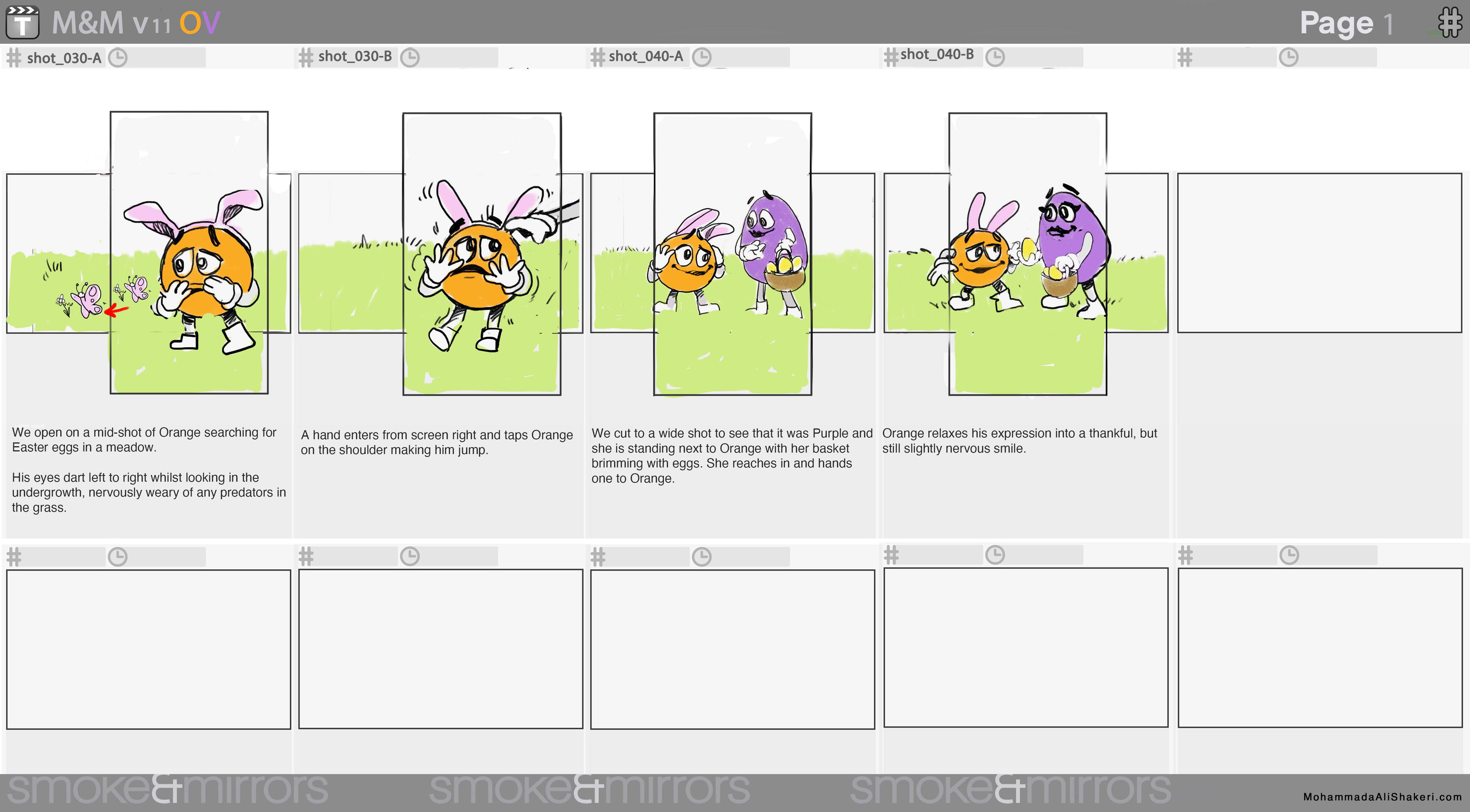Click hash icon of first bottom-row panel
Viewport: 1470px width, 812px height.
(x=14, y=556)
